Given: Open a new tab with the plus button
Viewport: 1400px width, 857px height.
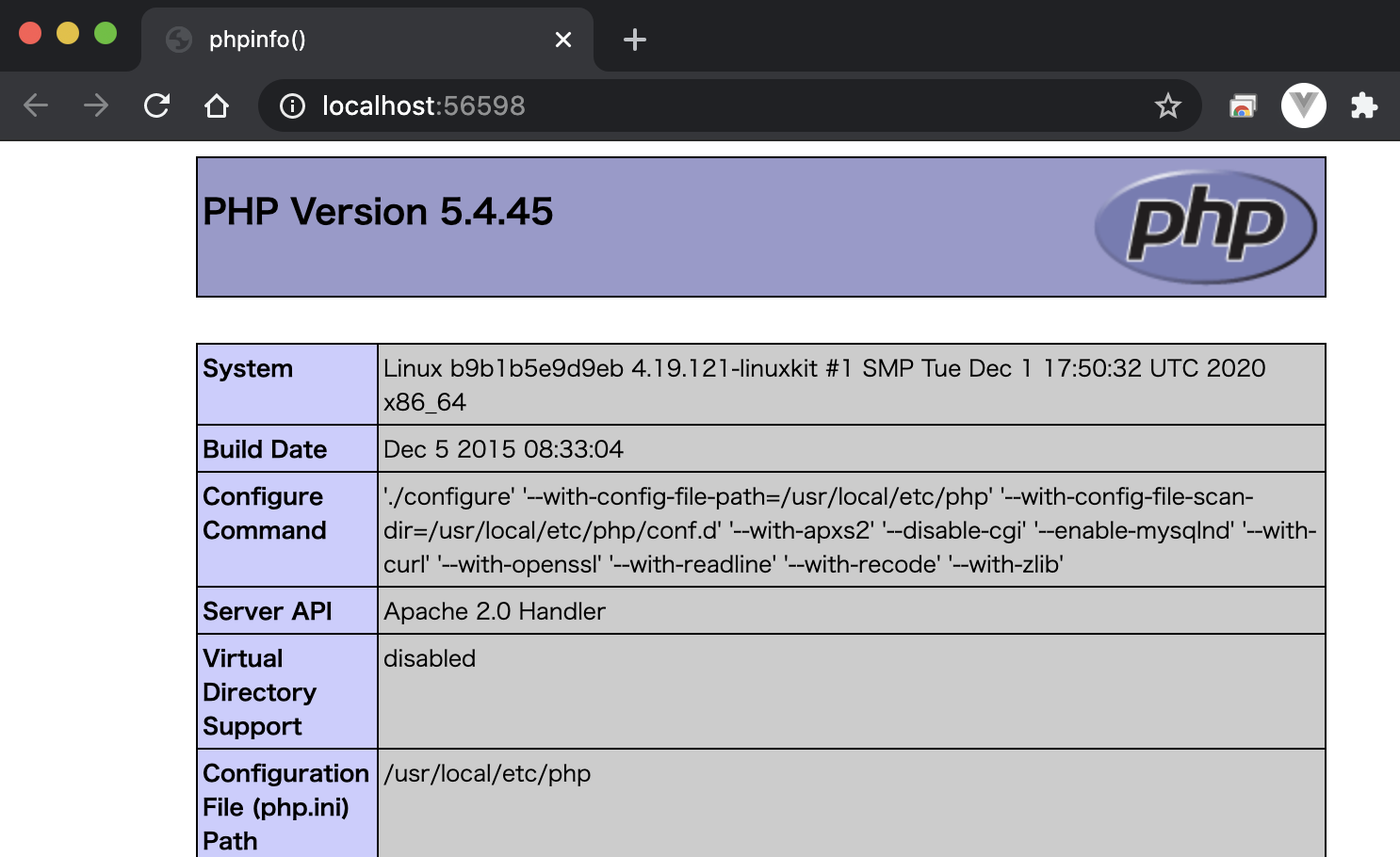Looking at the screenshot, I should pos(633,40).
